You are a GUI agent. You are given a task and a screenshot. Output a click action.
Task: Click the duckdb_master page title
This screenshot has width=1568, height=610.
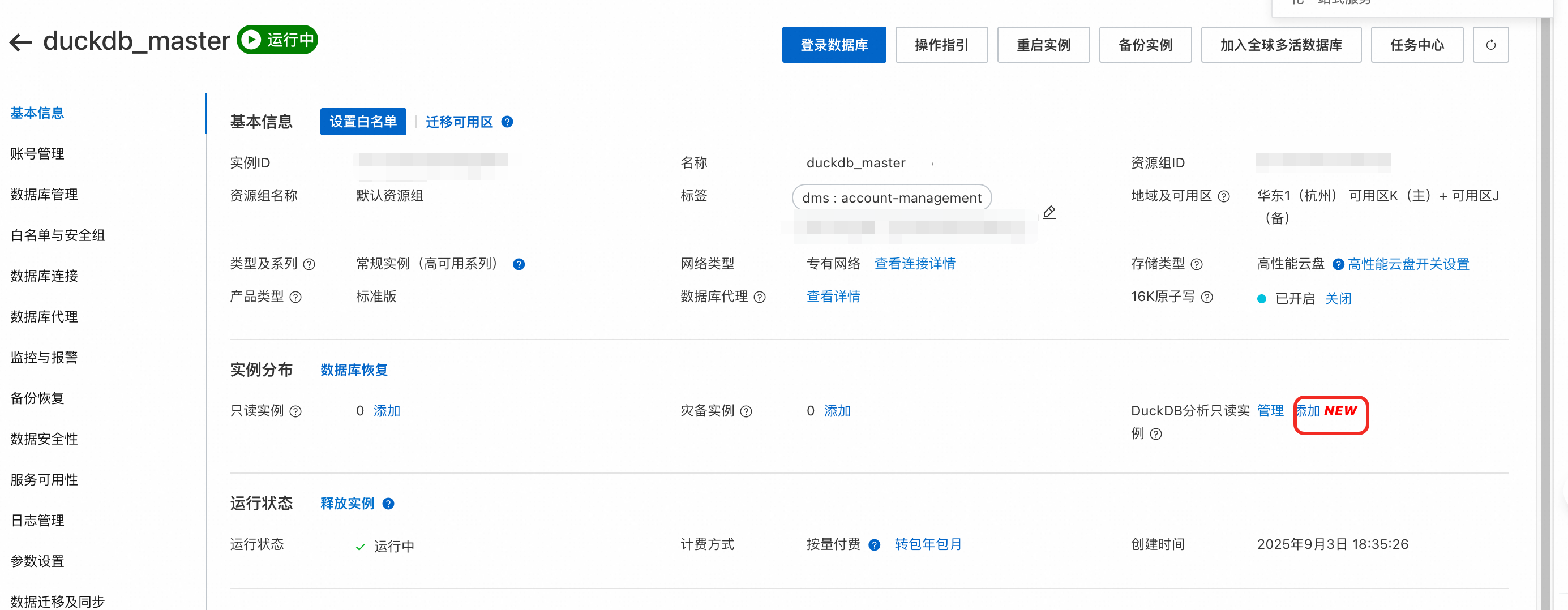pos(136,41)
